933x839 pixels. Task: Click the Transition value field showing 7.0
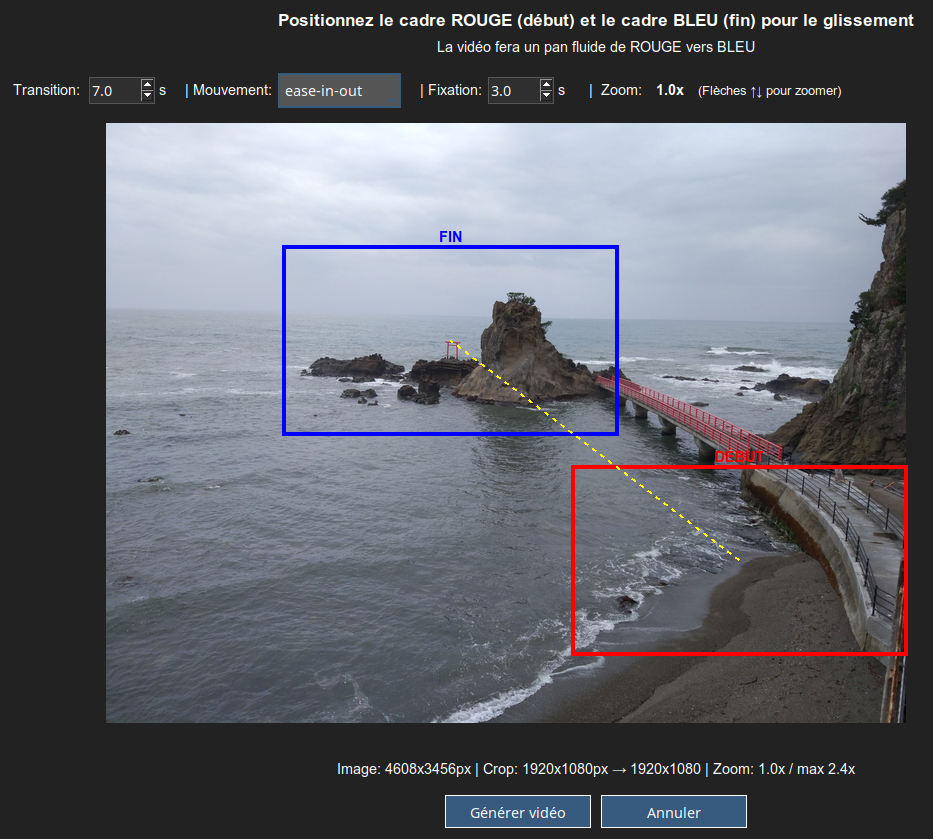click(113, 91)
